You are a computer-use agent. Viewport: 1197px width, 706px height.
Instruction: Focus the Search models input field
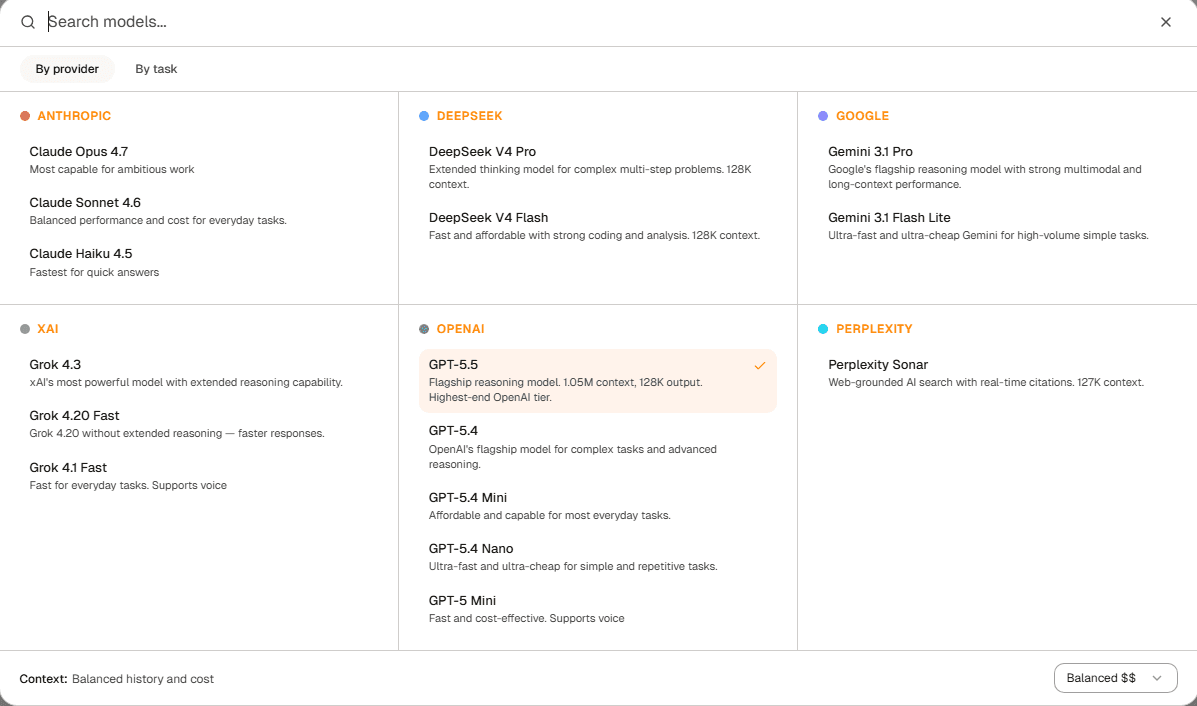pos(595,22)
